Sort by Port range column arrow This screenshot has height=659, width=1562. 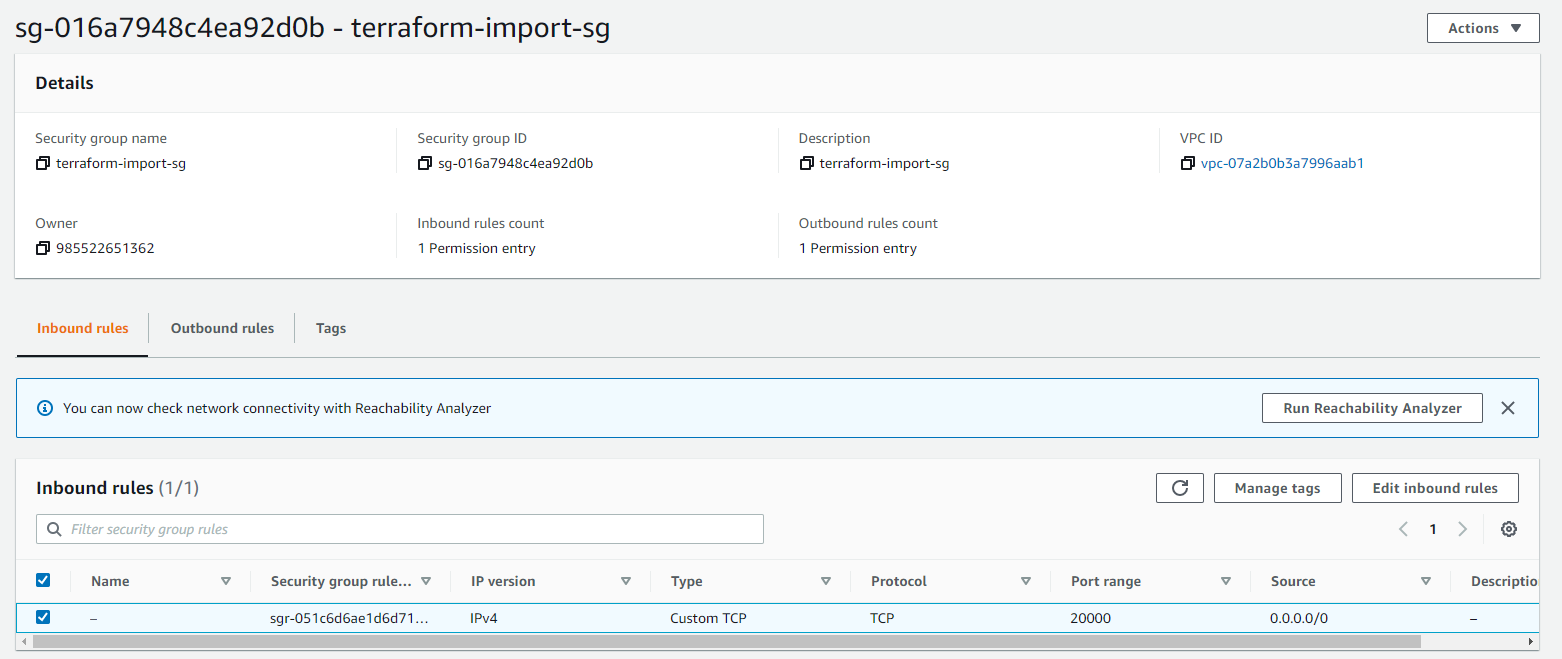point(1226,581)
